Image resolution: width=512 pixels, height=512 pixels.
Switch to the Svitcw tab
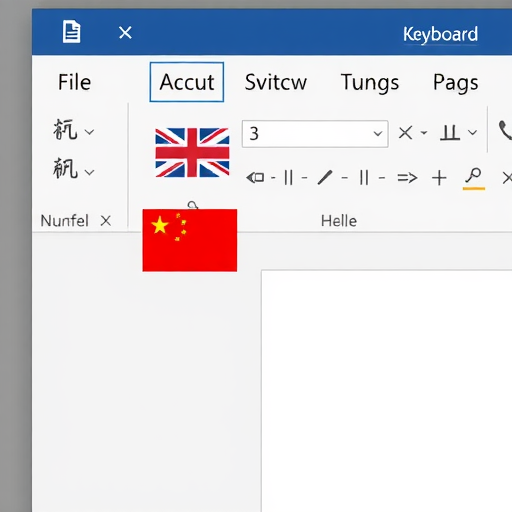click(276, 82)
